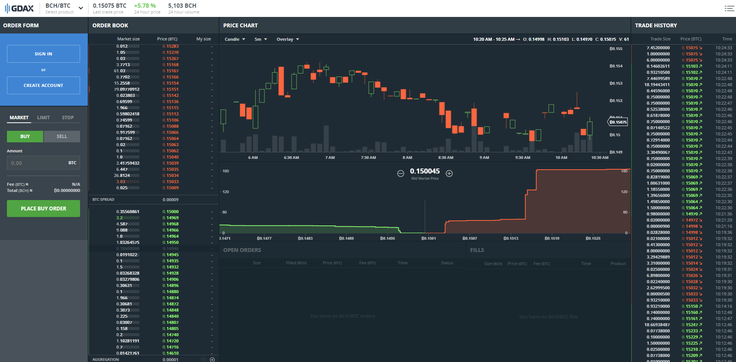Switch to the LIMIT order tab
736x362 pixels.
click(x=44, y=117)
